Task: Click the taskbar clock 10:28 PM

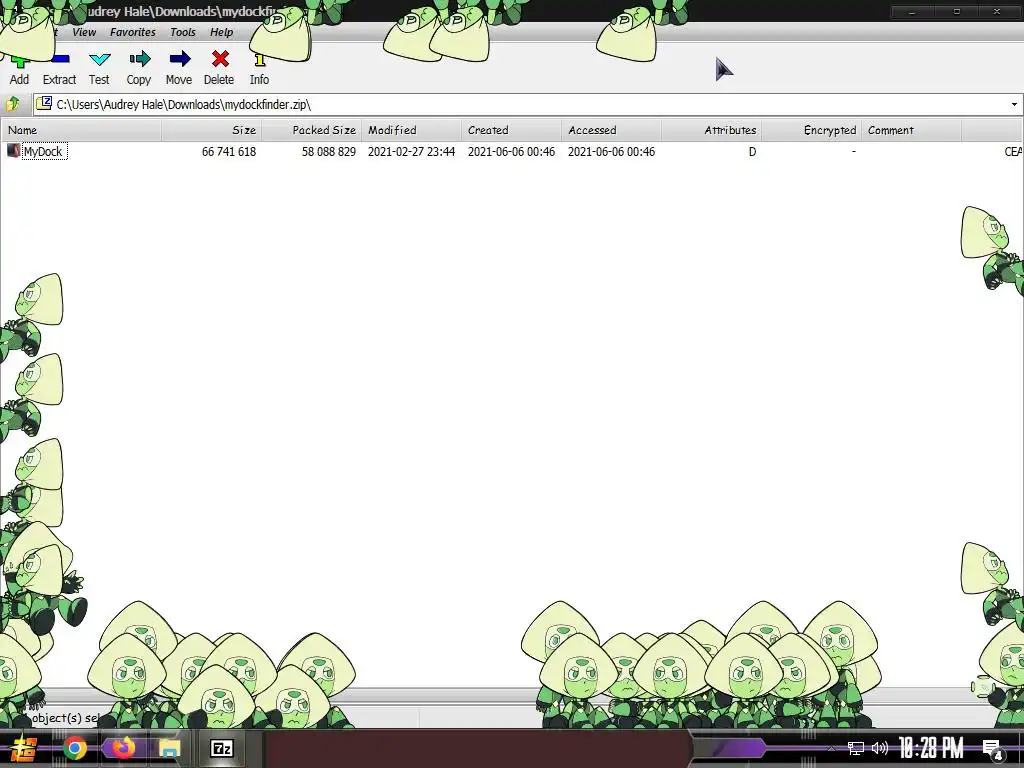Action: (x=931, y=748)
